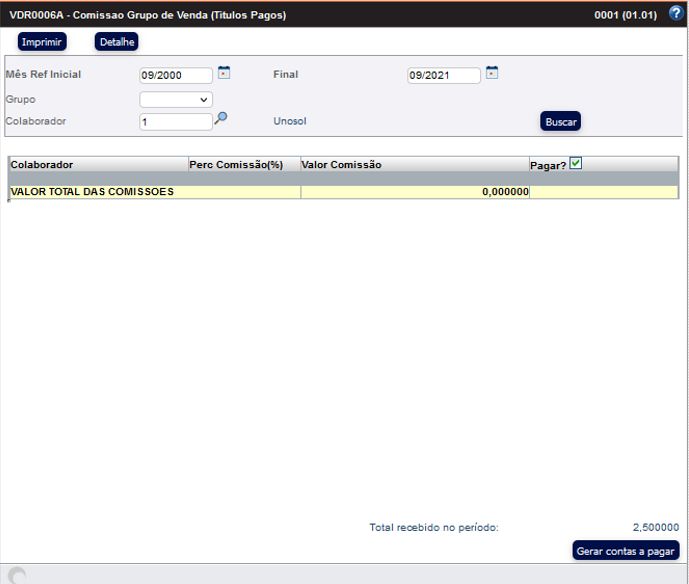
Task: Click the Colaborador magnifier lookup icon
Action: (x=222, y=118)
